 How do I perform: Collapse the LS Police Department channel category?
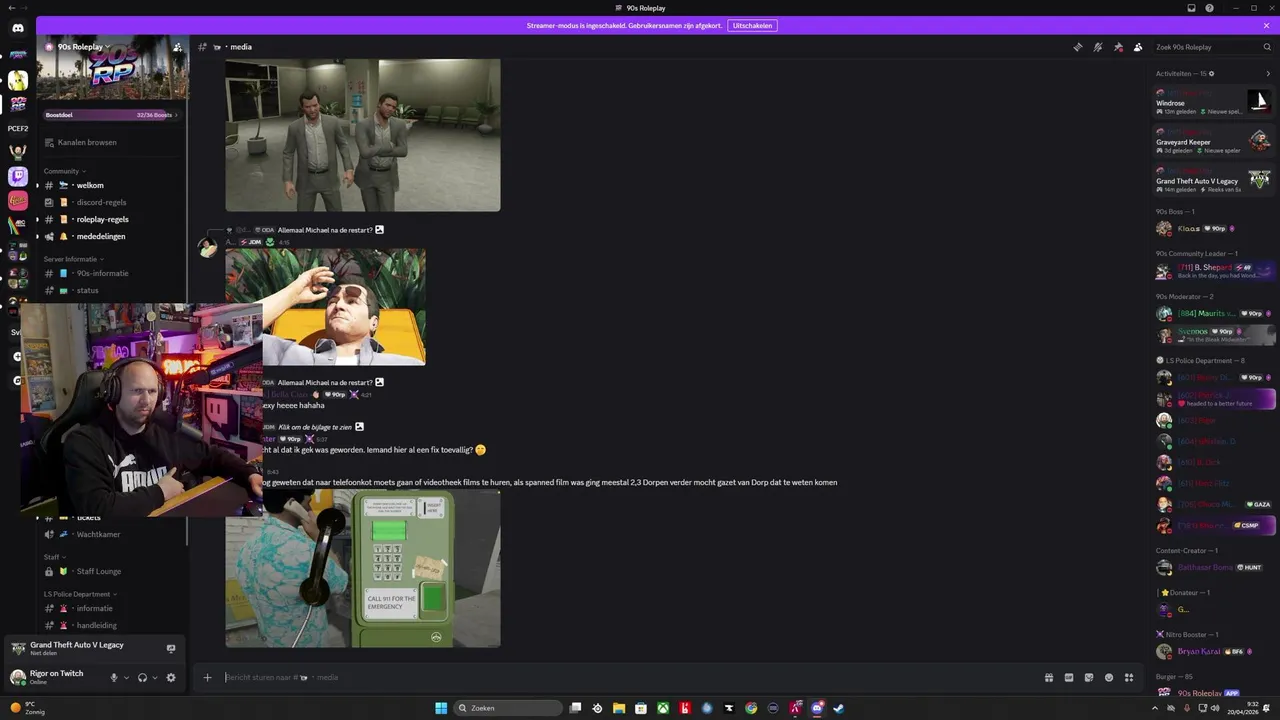[x=80, y=594]
